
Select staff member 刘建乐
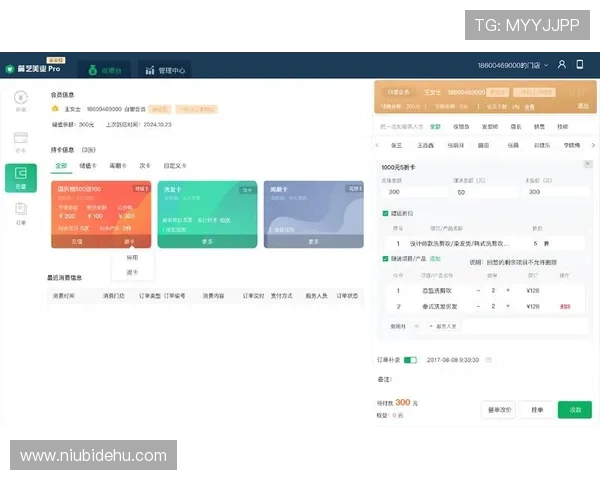pyautogui.click(x=542, y=145)
